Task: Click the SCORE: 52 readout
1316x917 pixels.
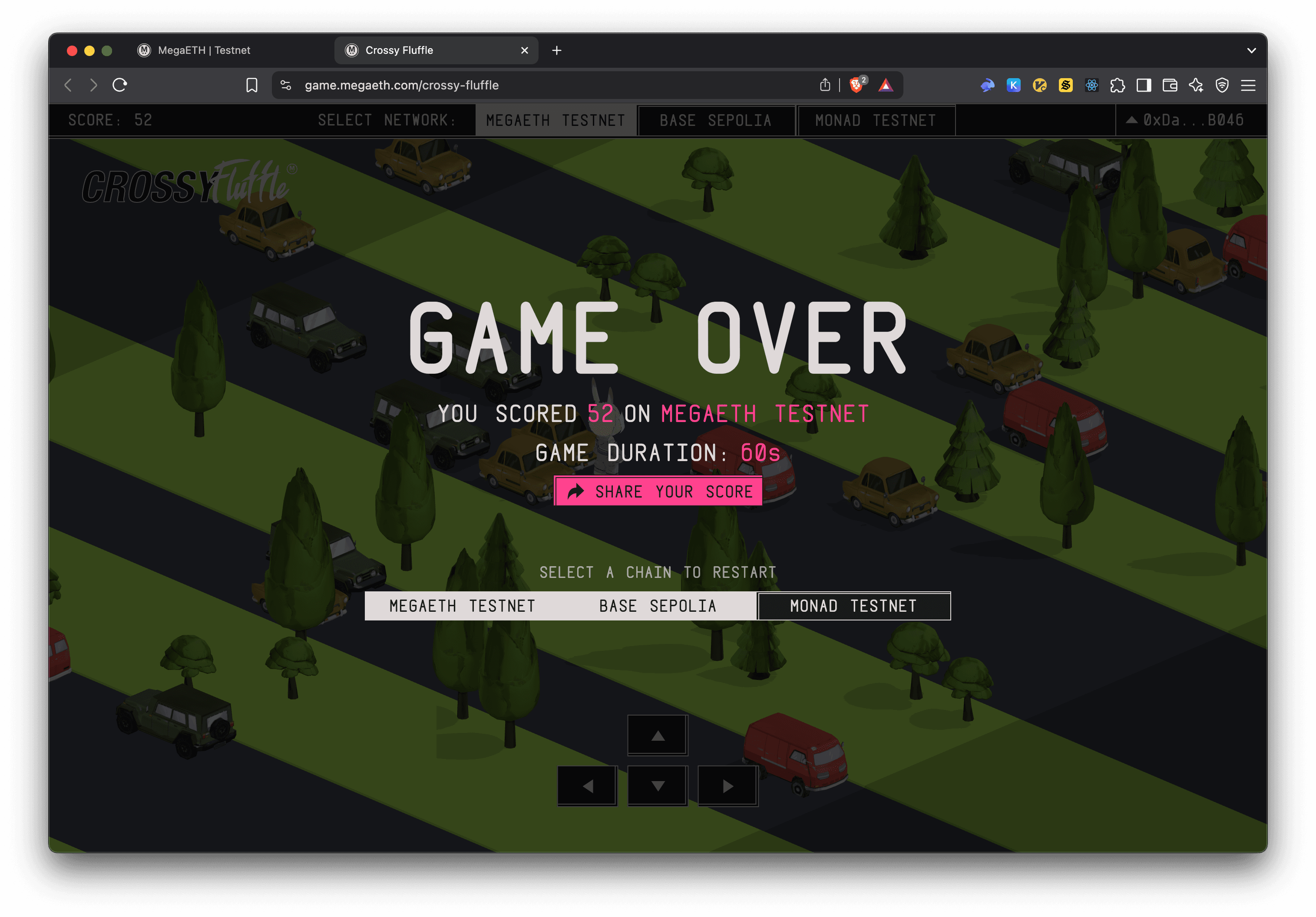Action: pyautogui.click(x=110, y=120)
